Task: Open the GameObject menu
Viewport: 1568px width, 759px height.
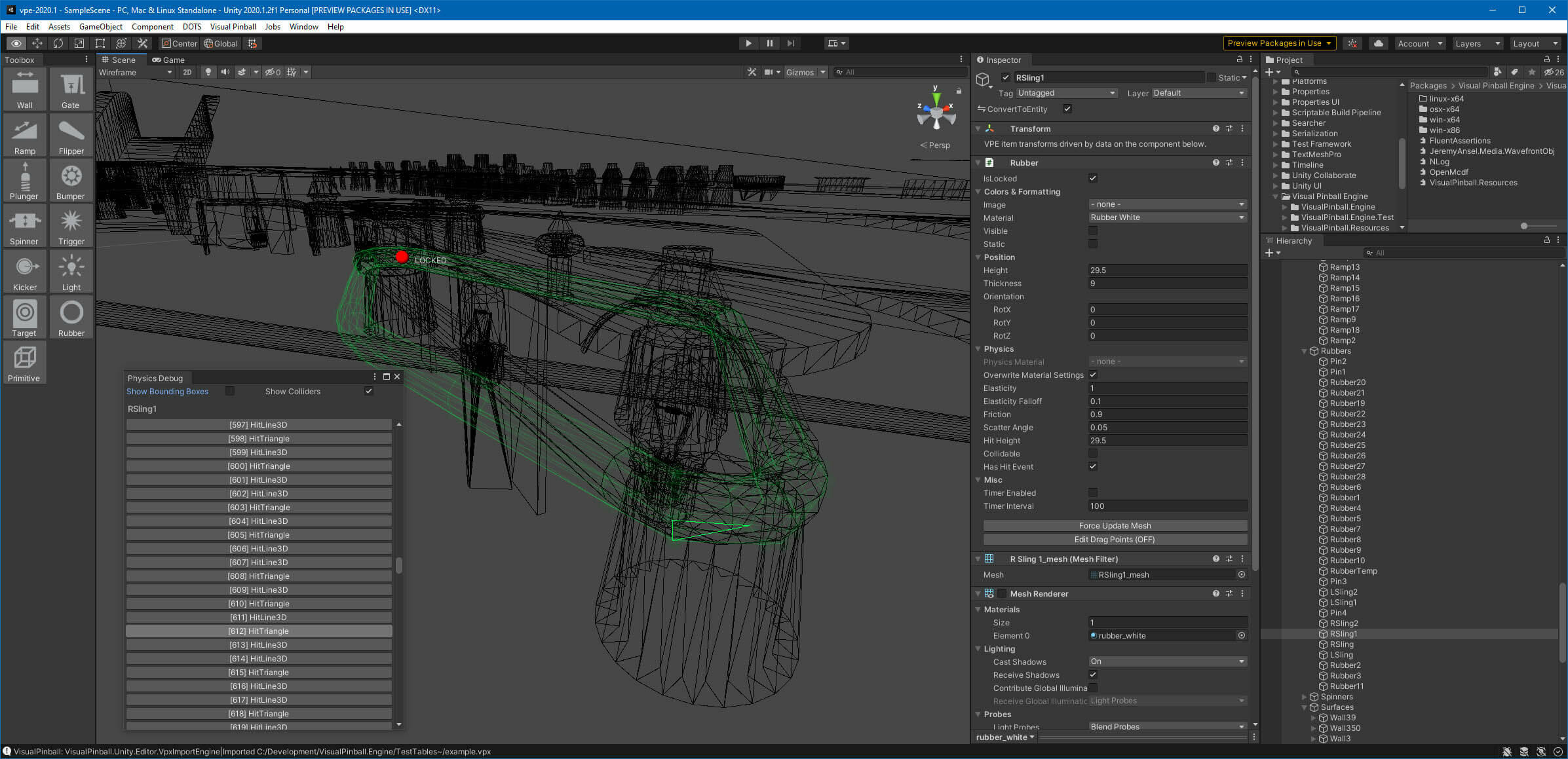Action: 101,27
